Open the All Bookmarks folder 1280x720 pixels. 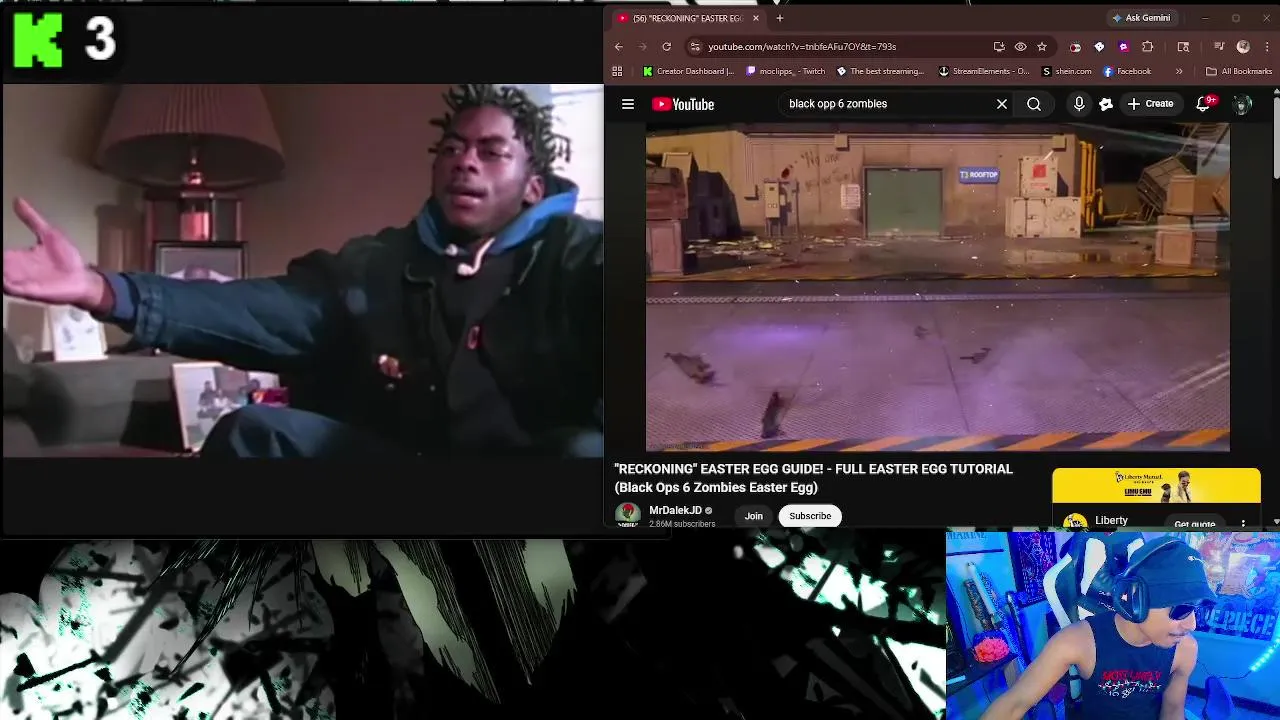[x=1239, y=72]
